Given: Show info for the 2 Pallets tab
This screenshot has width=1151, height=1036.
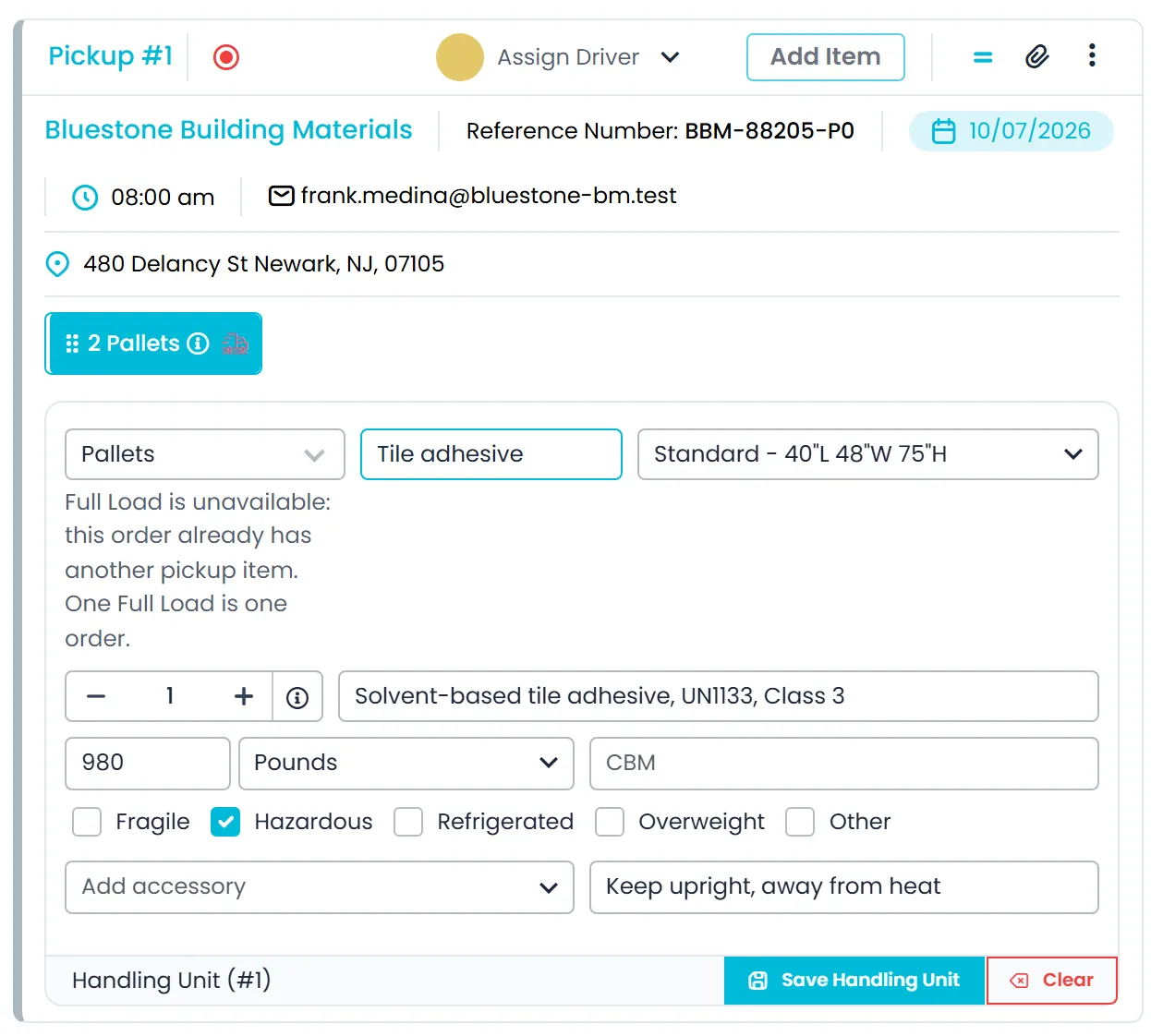Looking at the screenshot, I should (199, 343).
